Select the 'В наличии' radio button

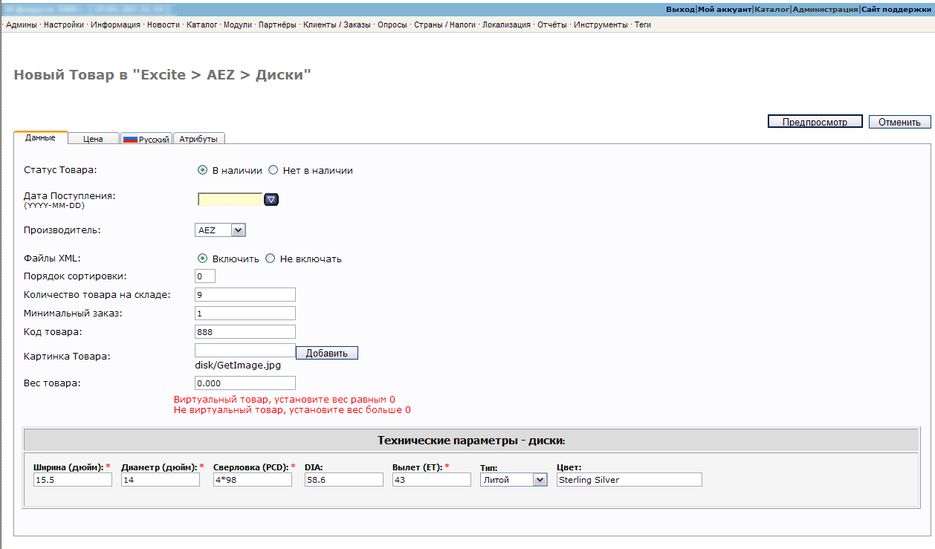202,170
